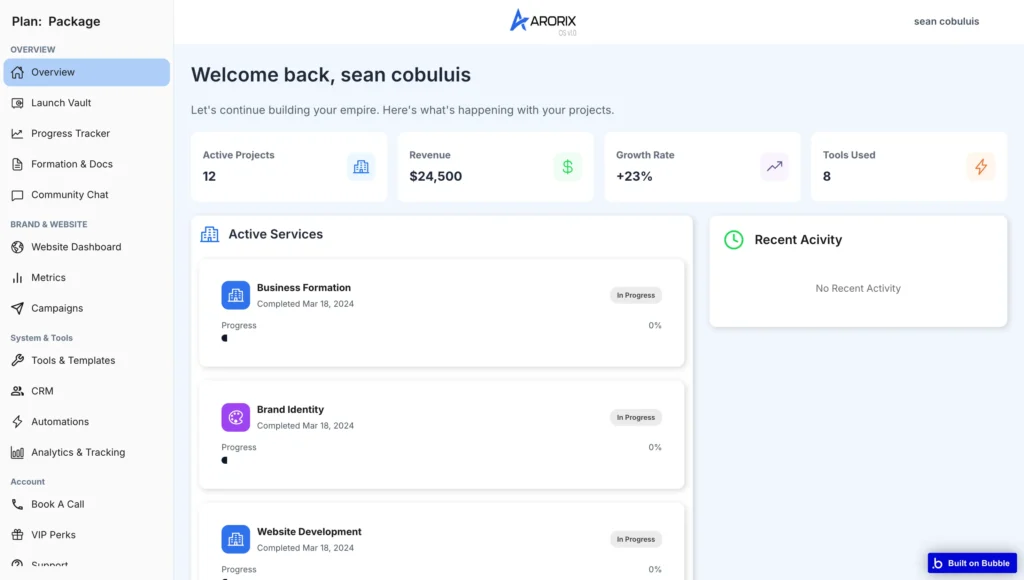Click the Active Projects stat card

289,167
